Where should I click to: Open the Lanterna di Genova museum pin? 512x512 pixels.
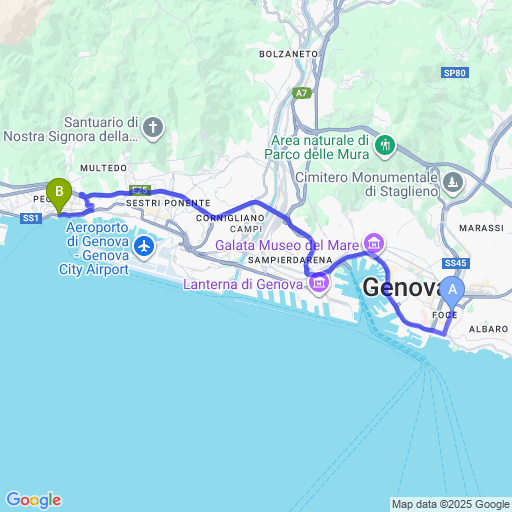click(x=319, y=283)
